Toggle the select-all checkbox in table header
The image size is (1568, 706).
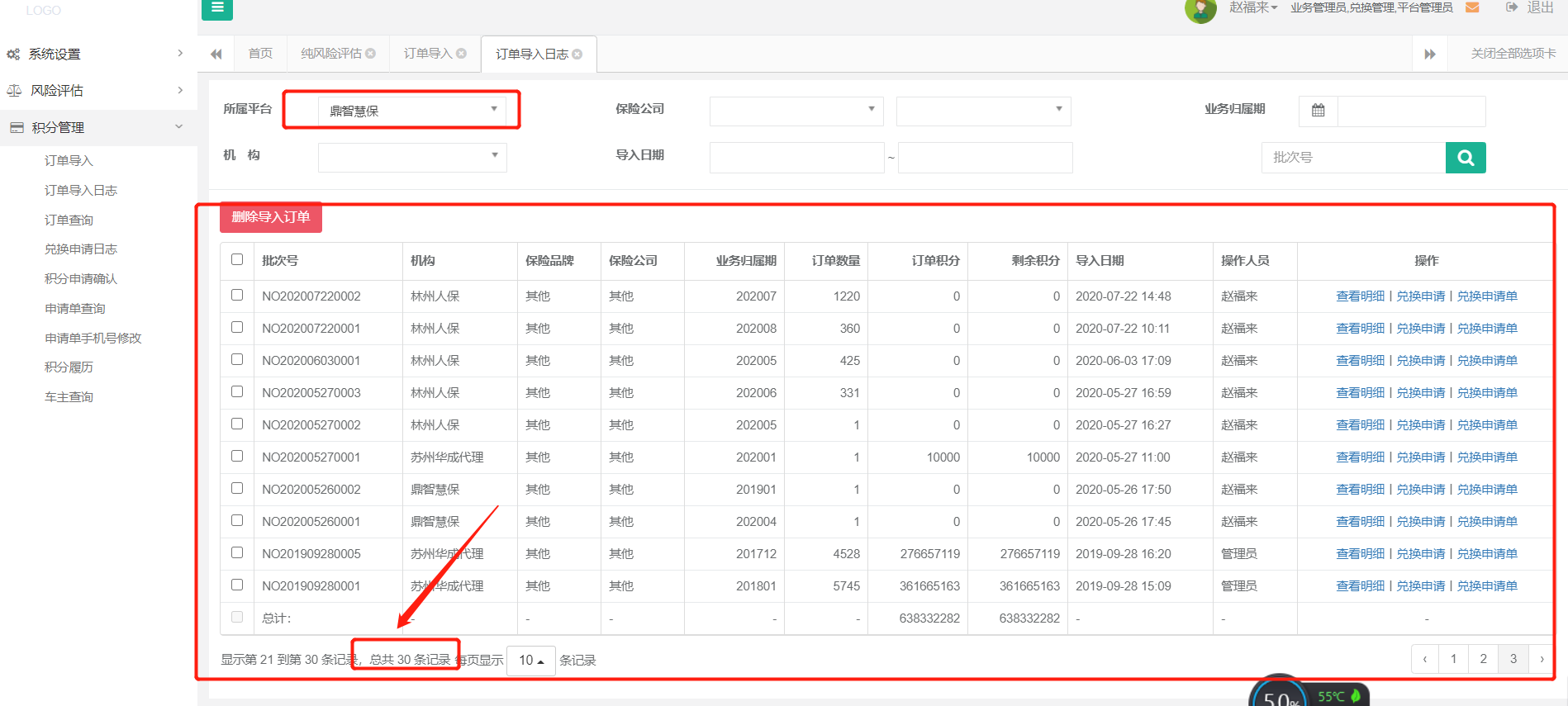coord(237,259)
